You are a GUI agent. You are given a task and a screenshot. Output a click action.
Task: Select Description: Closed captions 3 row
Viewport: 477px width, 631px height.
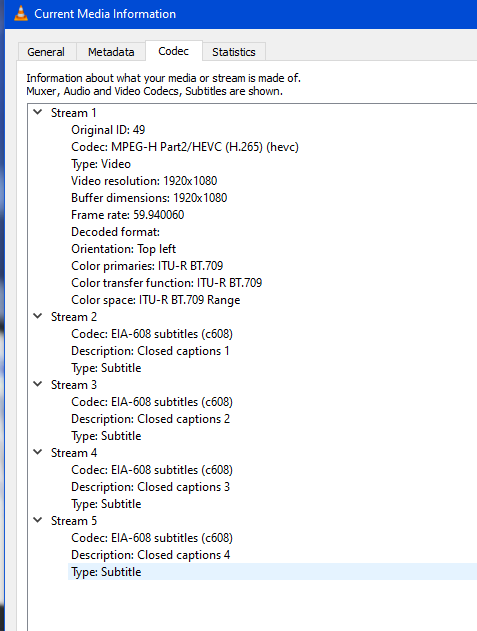coord(151,487)
